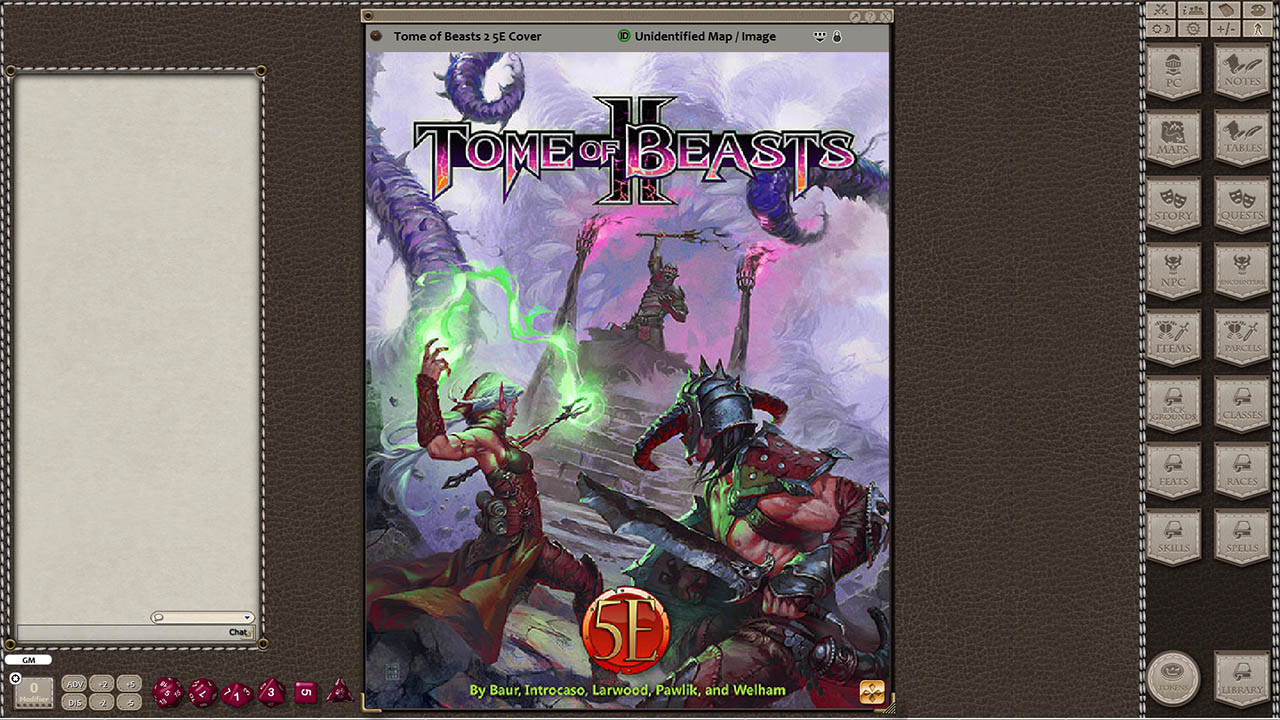Open the Effects walking figure icon
This screenshot has width=1280, height=720.
pyautogui.click(x=1257, y=29)
